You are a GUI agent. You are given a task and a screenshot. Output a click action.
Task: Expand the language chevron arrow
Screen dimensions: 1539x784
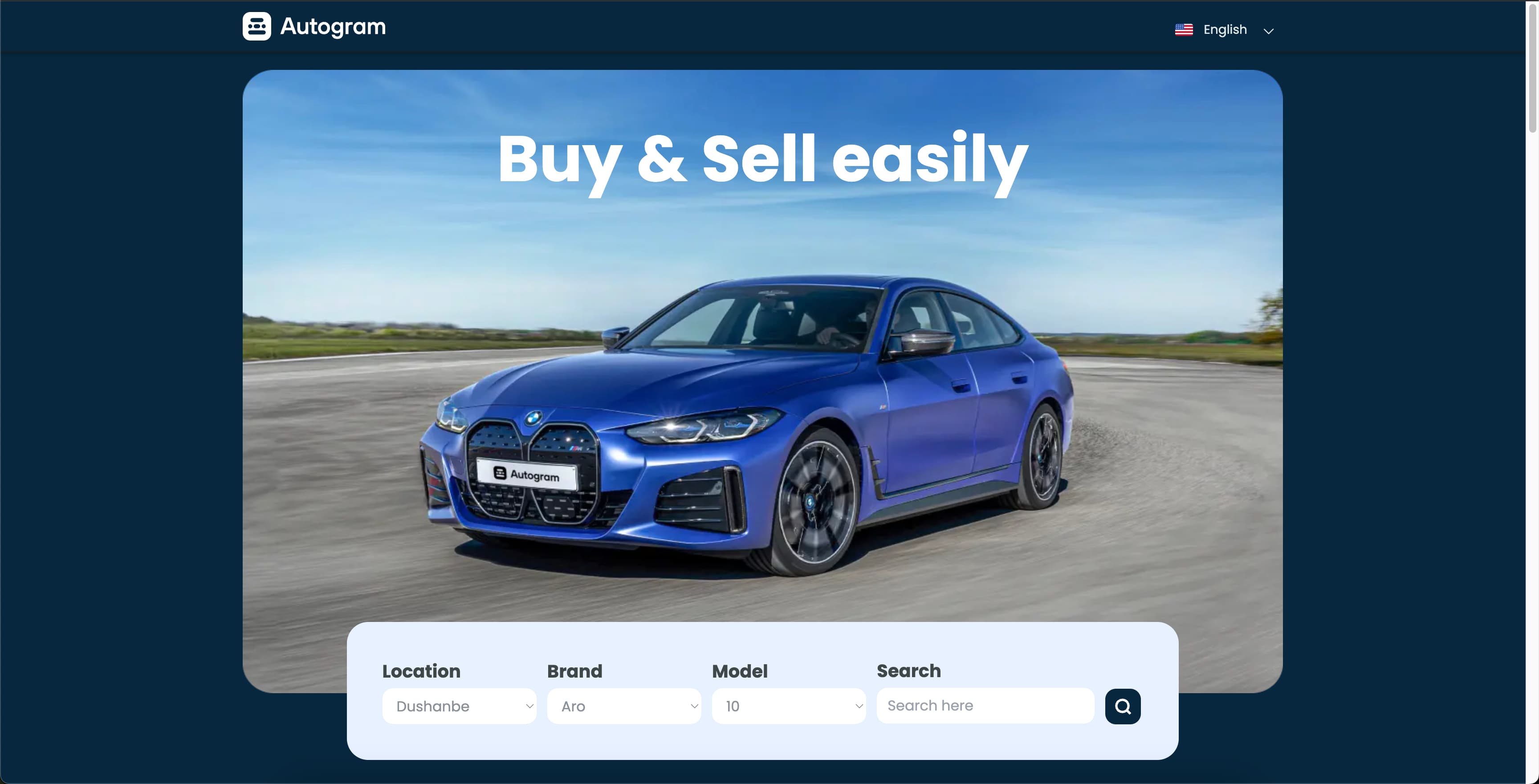(1268, 31)
